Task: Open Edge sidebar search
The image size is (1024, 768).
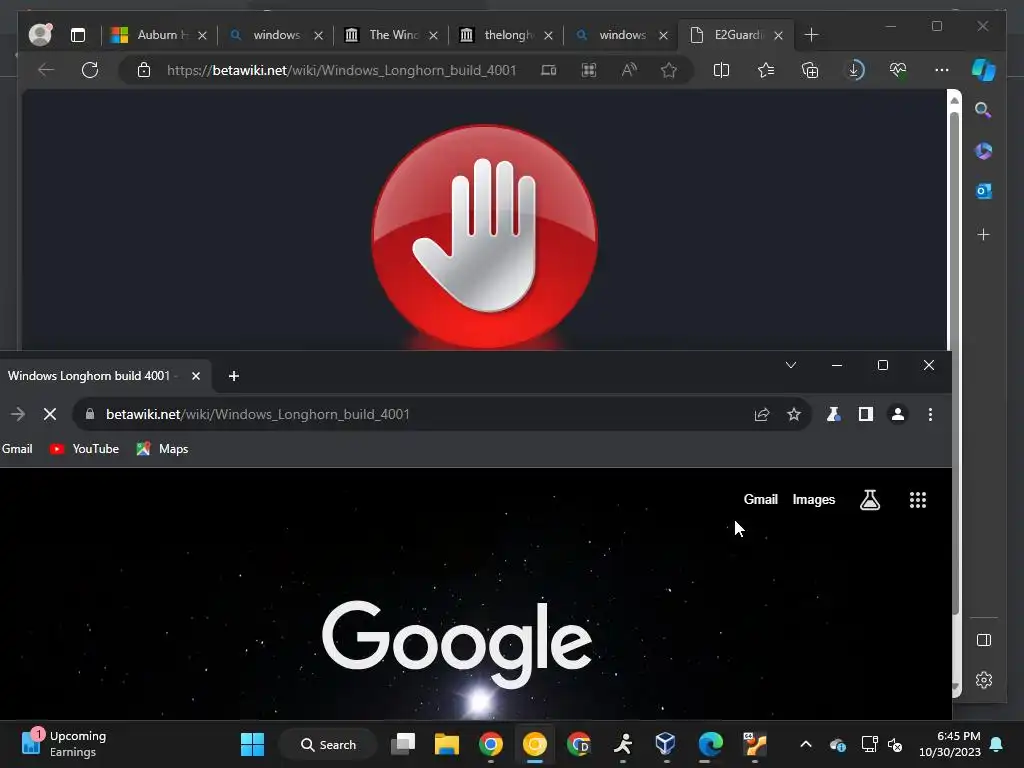Action: [x=984, y=110]
